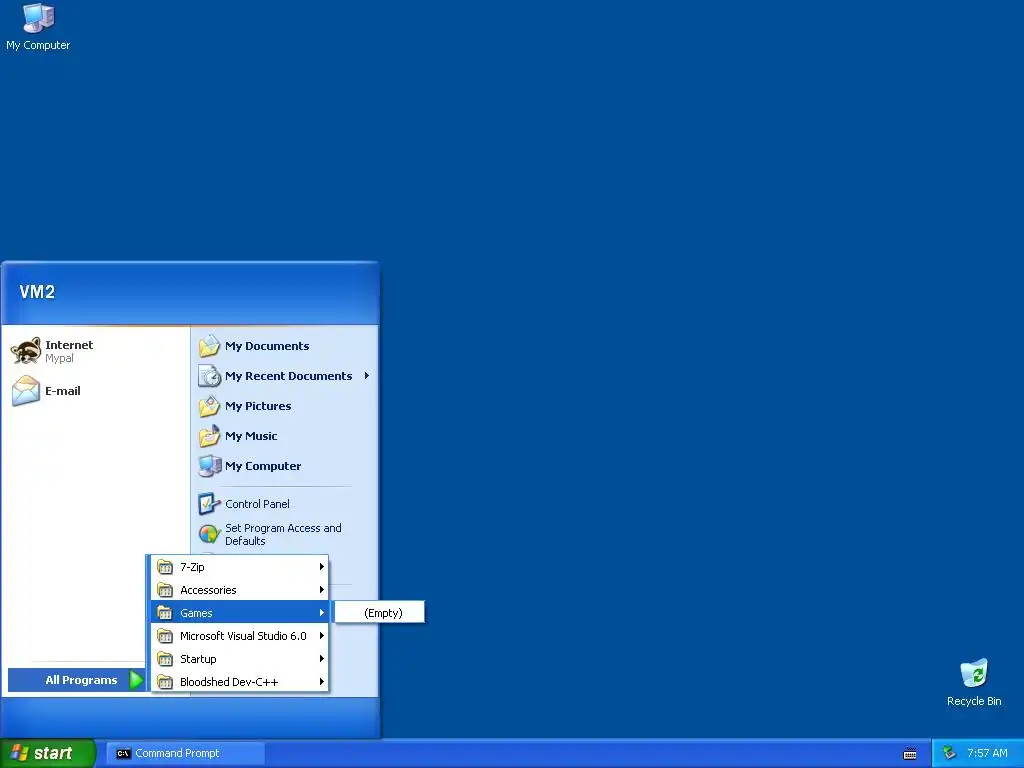The height and width of the screenshot is (768, 1024).
Task: Click the Control Panel icon
Action: (209, 504)
